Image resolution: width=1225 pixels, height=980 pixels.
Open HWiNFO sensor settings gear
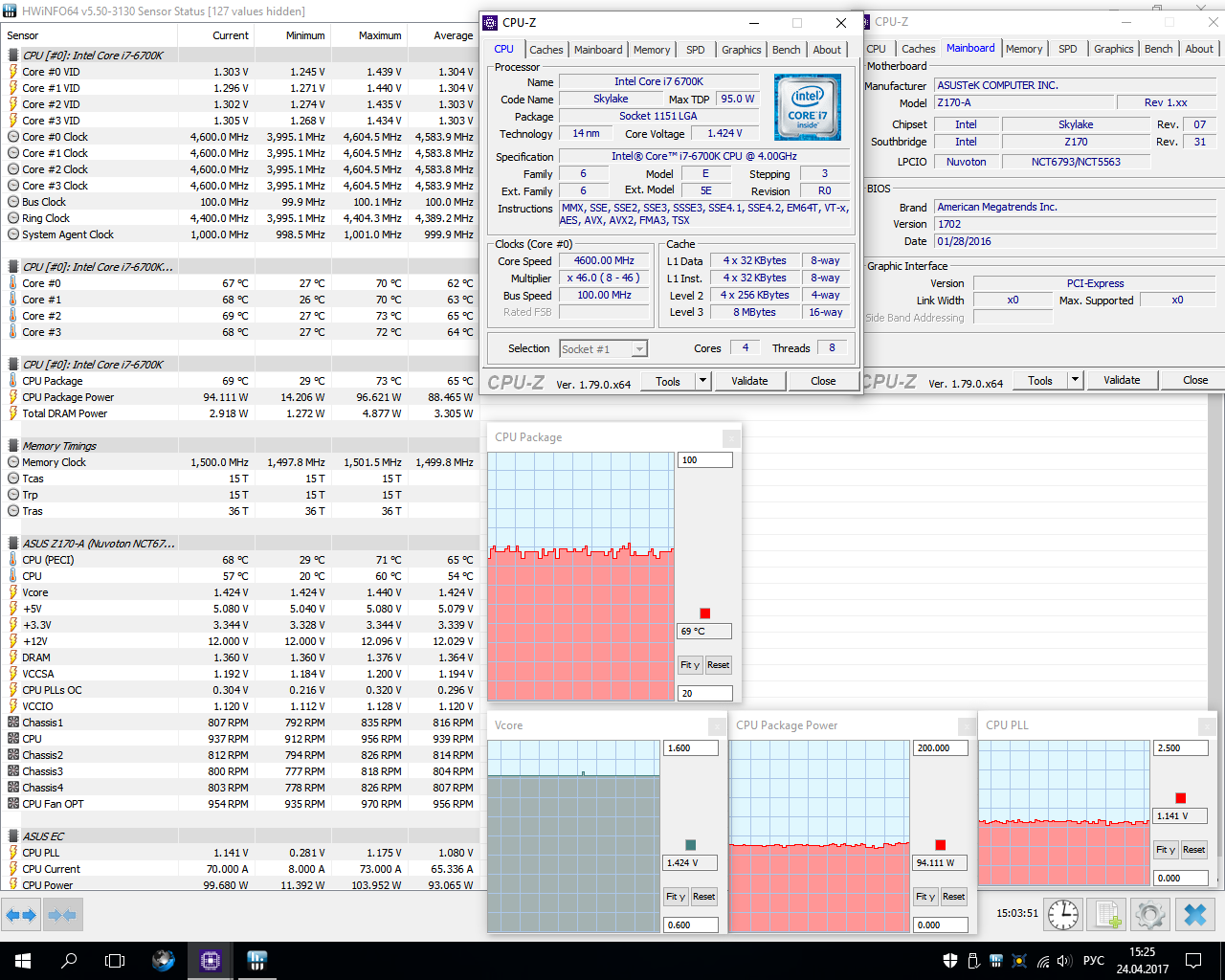(1150, 915)
